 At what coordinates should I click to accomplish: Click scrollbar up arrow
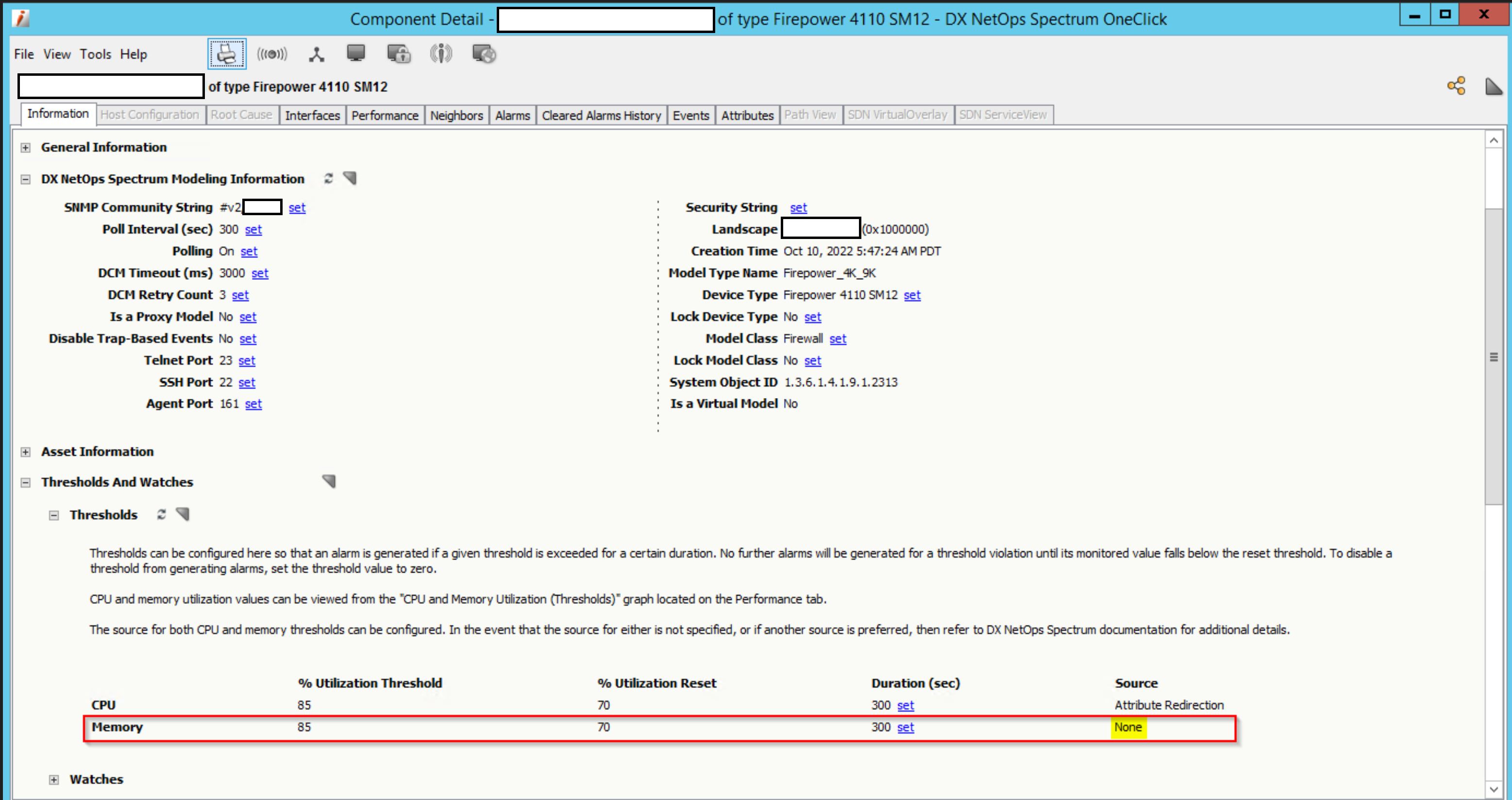pos(1494,140)
